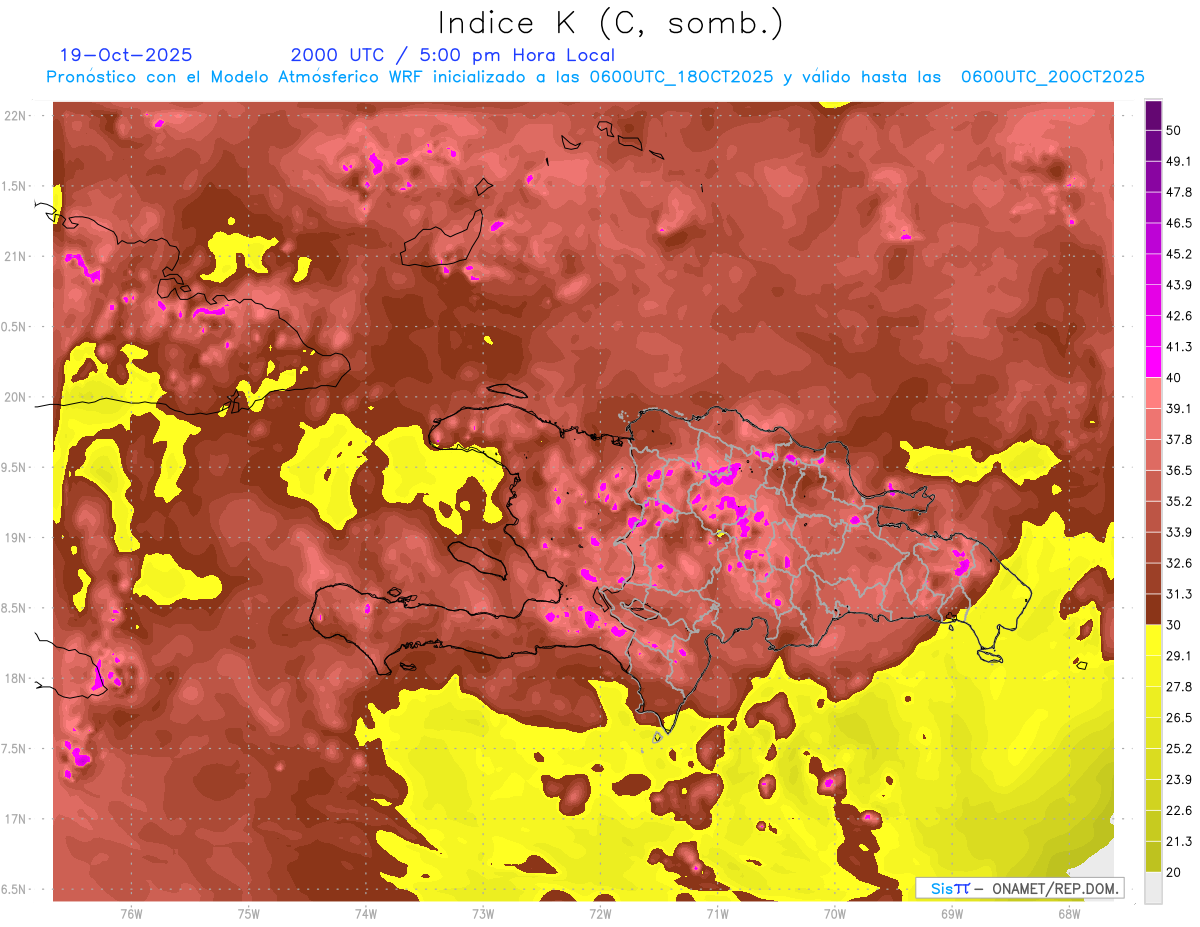
Task: Click the "20N" latitude label
Action: coord(16,397)
